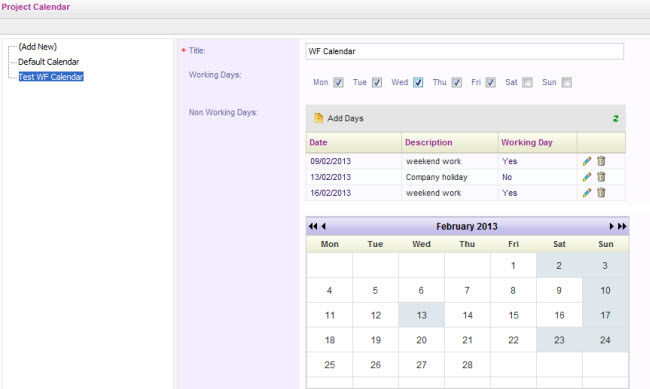The image size is (650, 389).
Task: Select day 28 in February calendar
Action: click(x=467, y=365)
